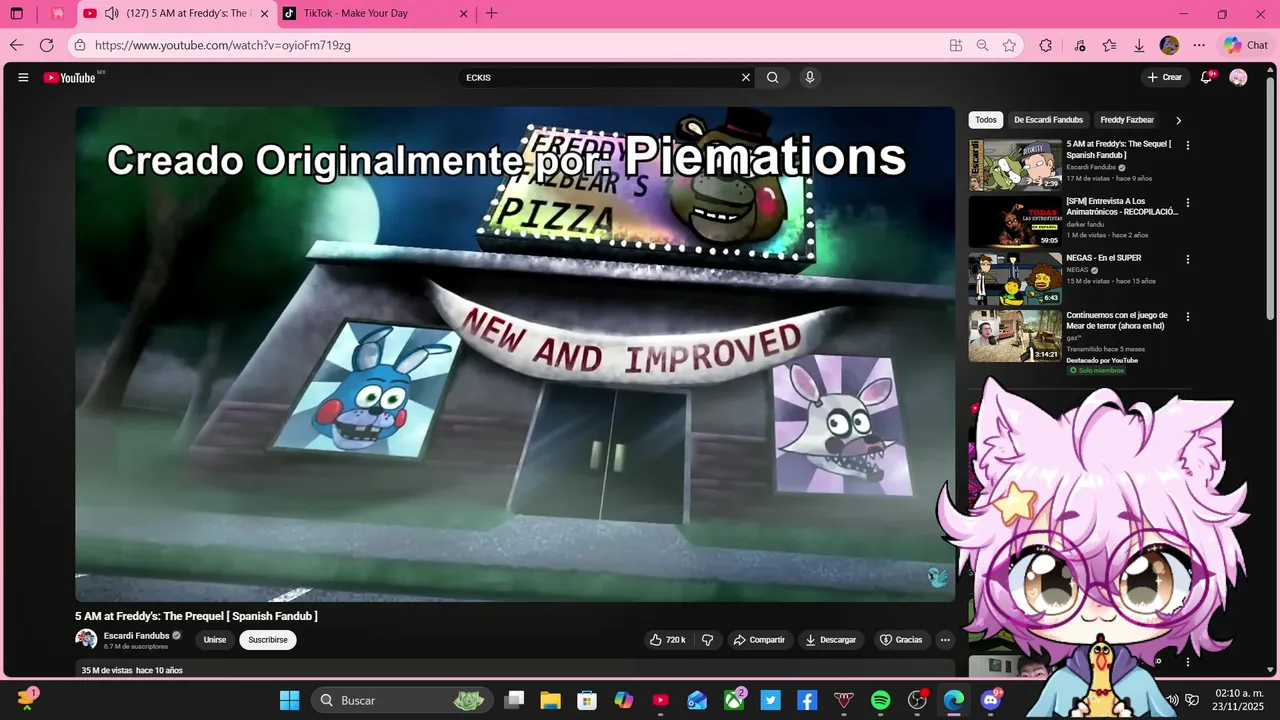Click the Unirse membership button

click(x=215, y=639)
